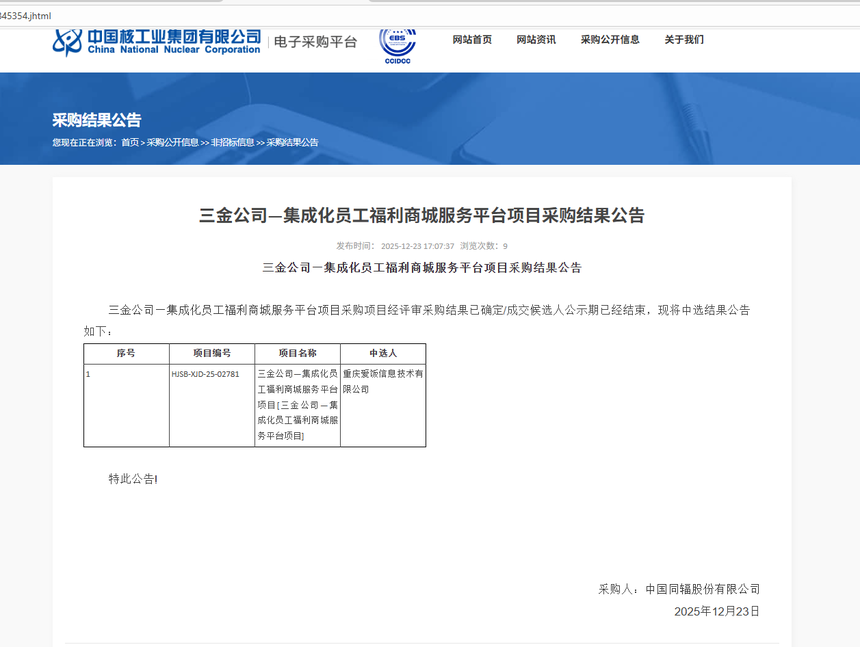Click the 特此公告! text
The image size is (860, 647).
tap(133, 479)
